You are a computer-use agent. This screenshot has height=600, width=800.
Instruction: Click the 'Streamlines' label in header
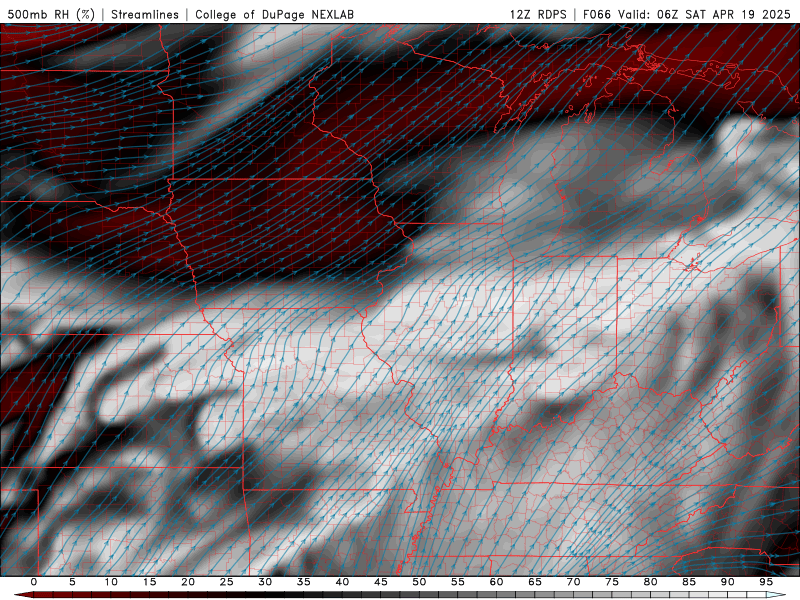(145, 14)
